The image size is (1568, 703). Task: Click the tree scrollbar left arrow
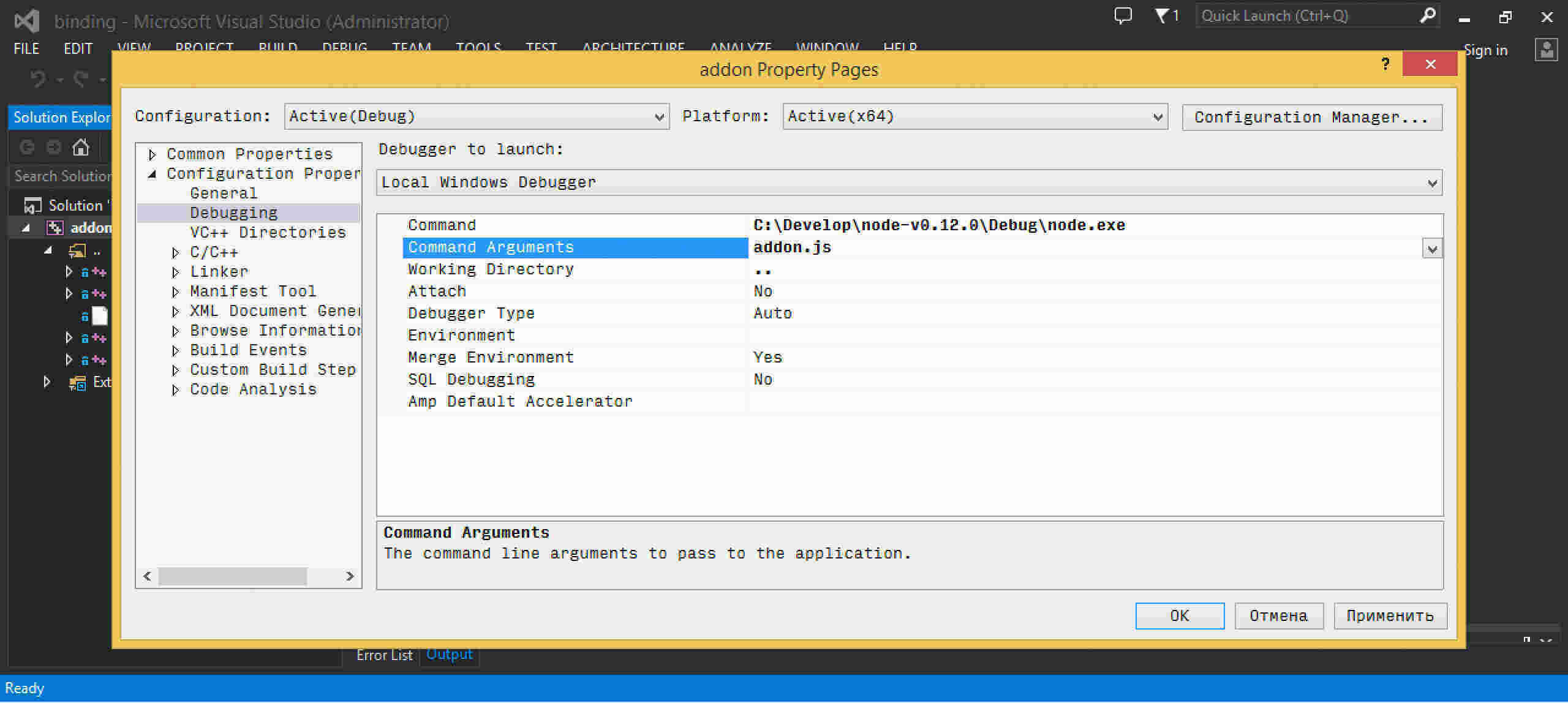coord(147,576)
